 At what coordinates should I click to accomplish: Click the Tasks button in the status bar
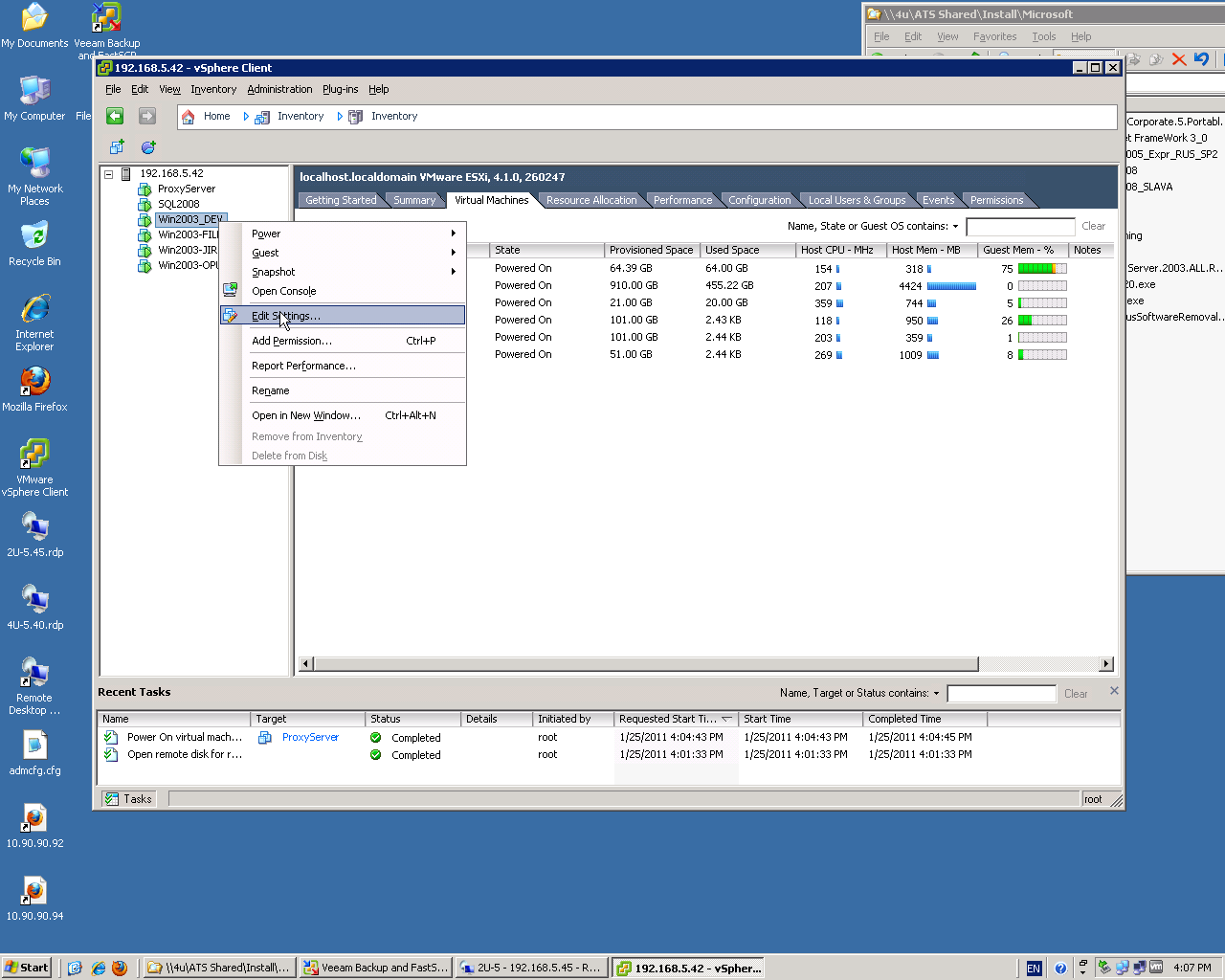tap(128, 799)
